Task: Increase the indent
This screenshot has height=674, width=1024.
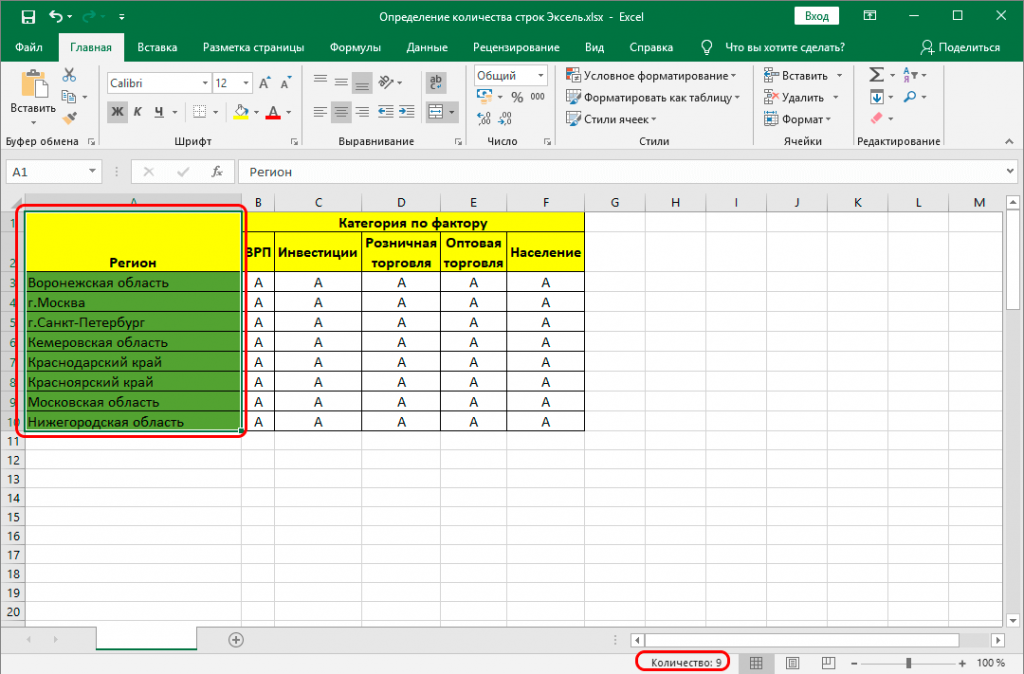Action: click(x=407, y=112)
